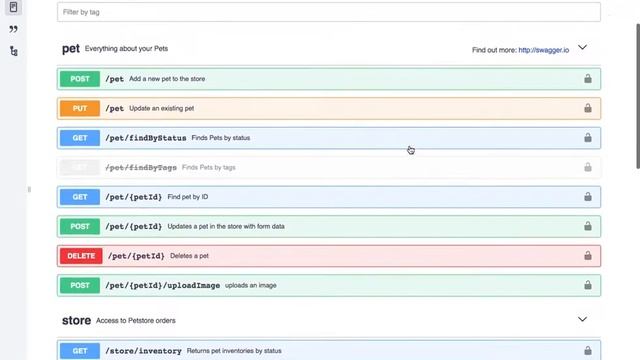Collapse the store section with its chevron
The image size is (640, 360).
point(582,319)
